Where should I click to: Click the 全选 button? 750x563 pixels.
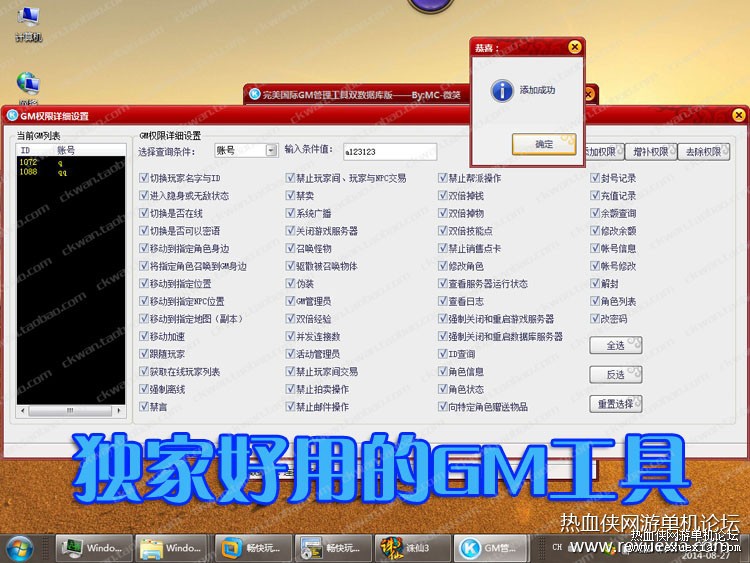tap(616, 345)
